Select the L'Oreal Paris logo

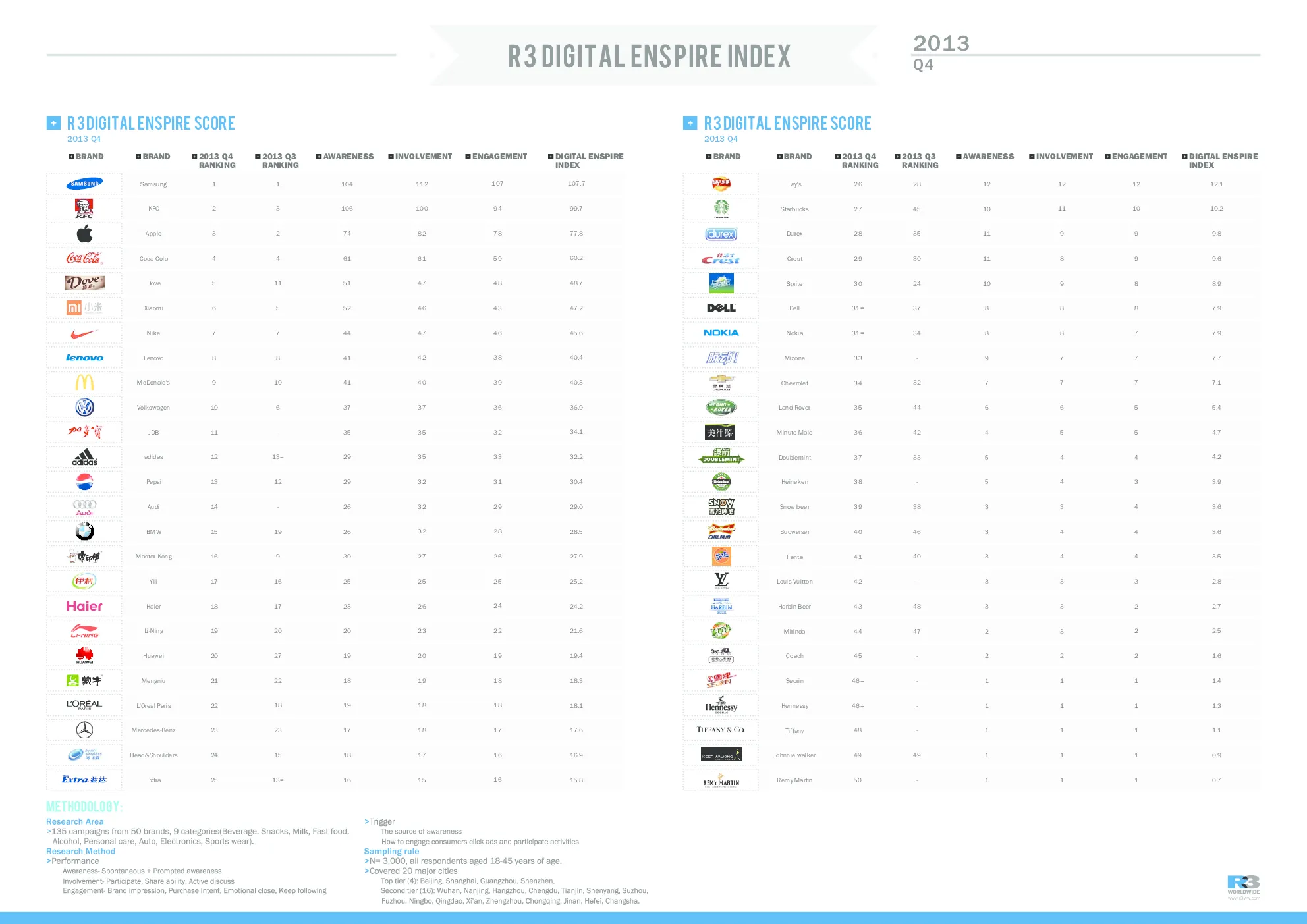point(84,705)
